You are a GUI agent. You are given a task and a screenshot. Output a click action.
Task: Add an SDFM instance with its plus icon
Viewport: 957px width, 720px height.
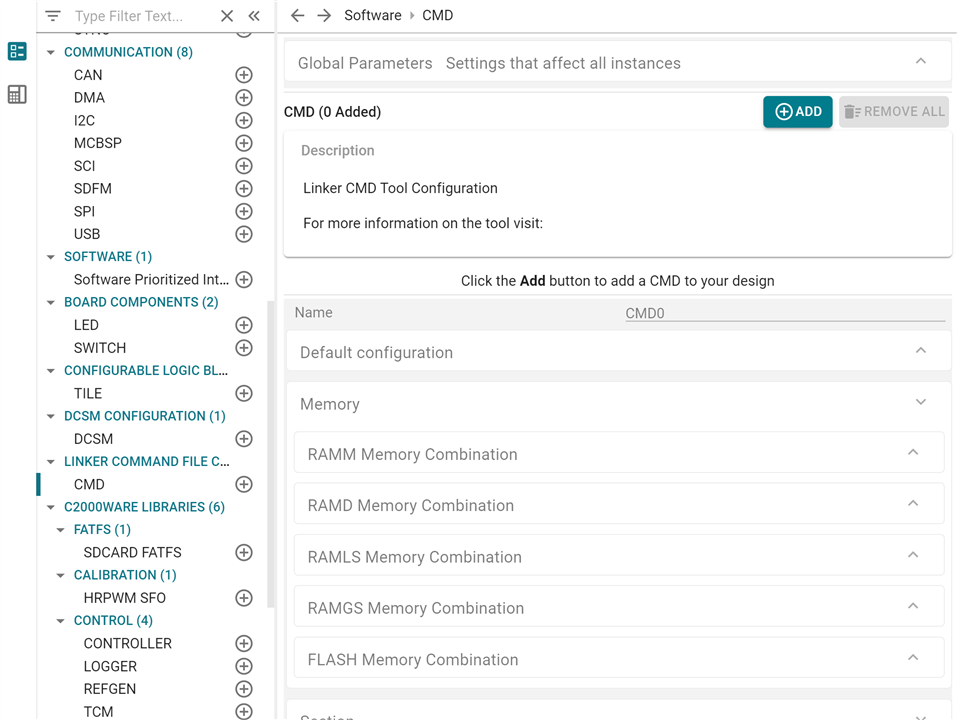pos(244,189)
